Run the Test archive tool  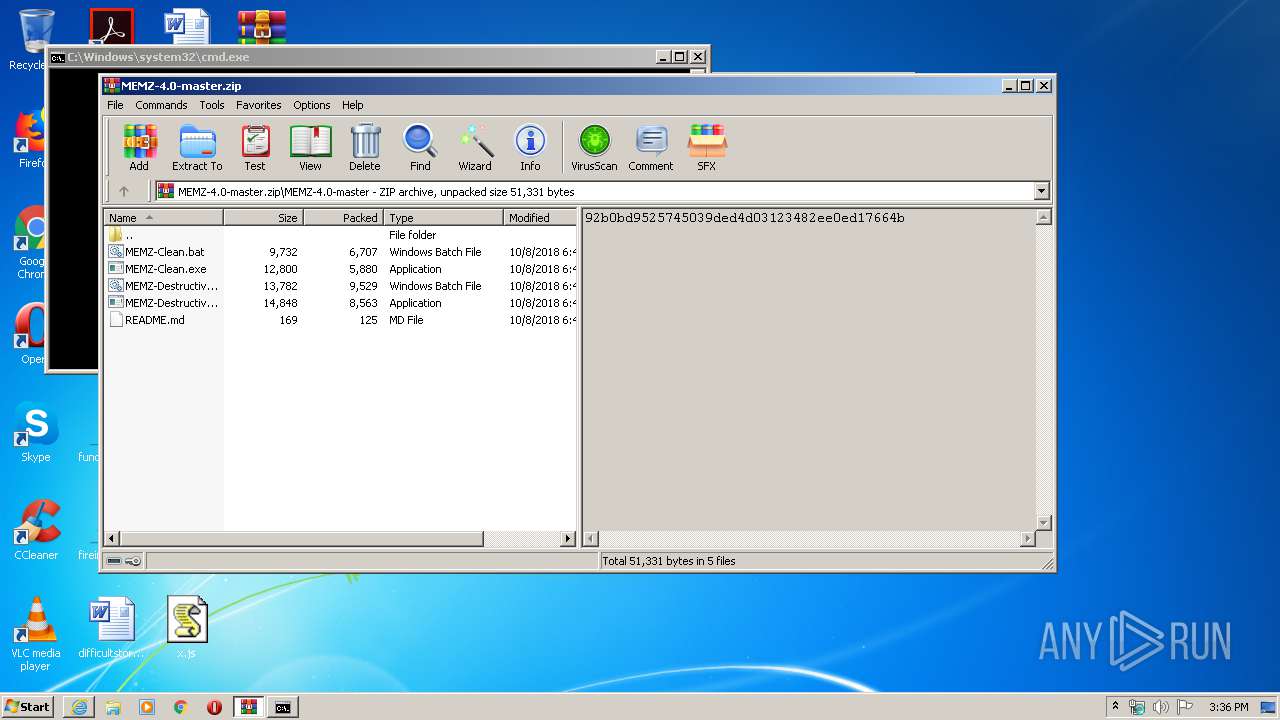click(x=255, y=148)
